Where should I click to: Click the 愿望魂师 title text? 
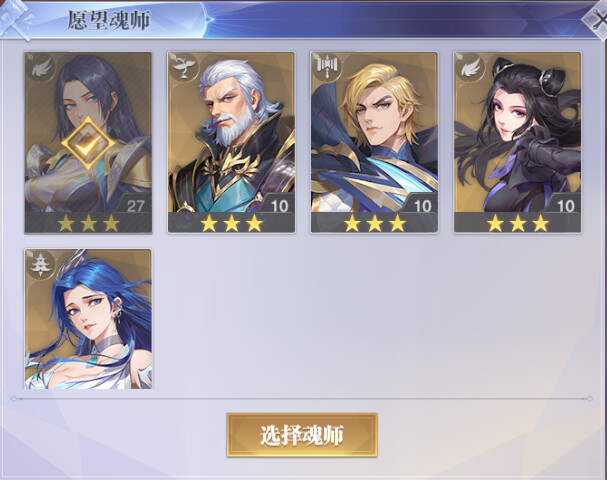[x=109, y=20]
